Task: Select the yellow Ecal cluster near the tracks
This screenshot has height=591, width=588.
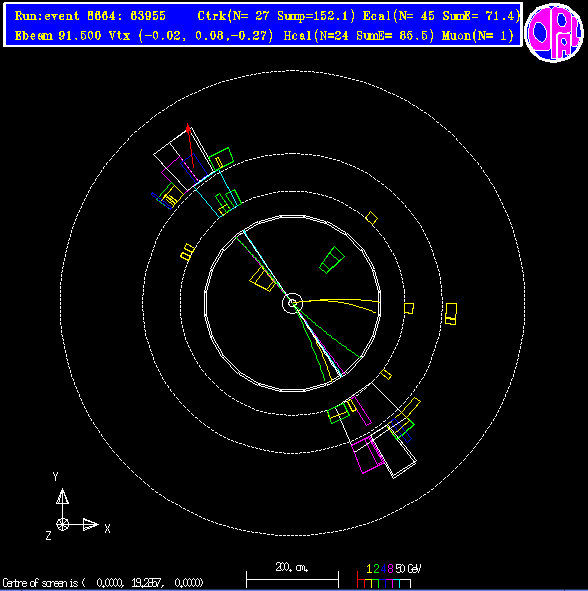Action: (x=263, y=279)
